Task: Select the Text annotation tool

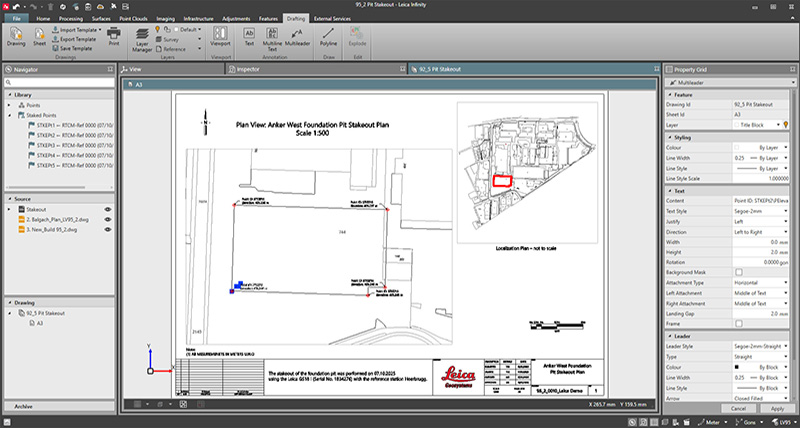Action: [x=250, y=36]
